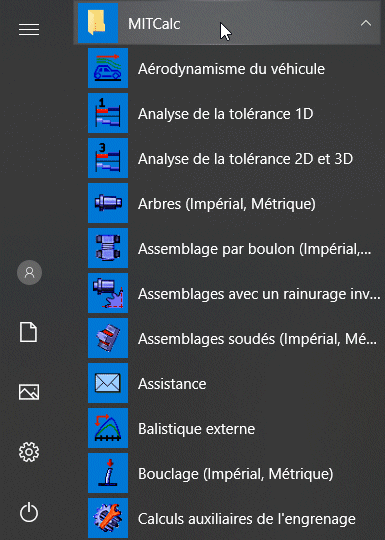The height and width of the screenshot is (540, 385).
Task: Open Windows Settings gear
Action: point(29,452)
